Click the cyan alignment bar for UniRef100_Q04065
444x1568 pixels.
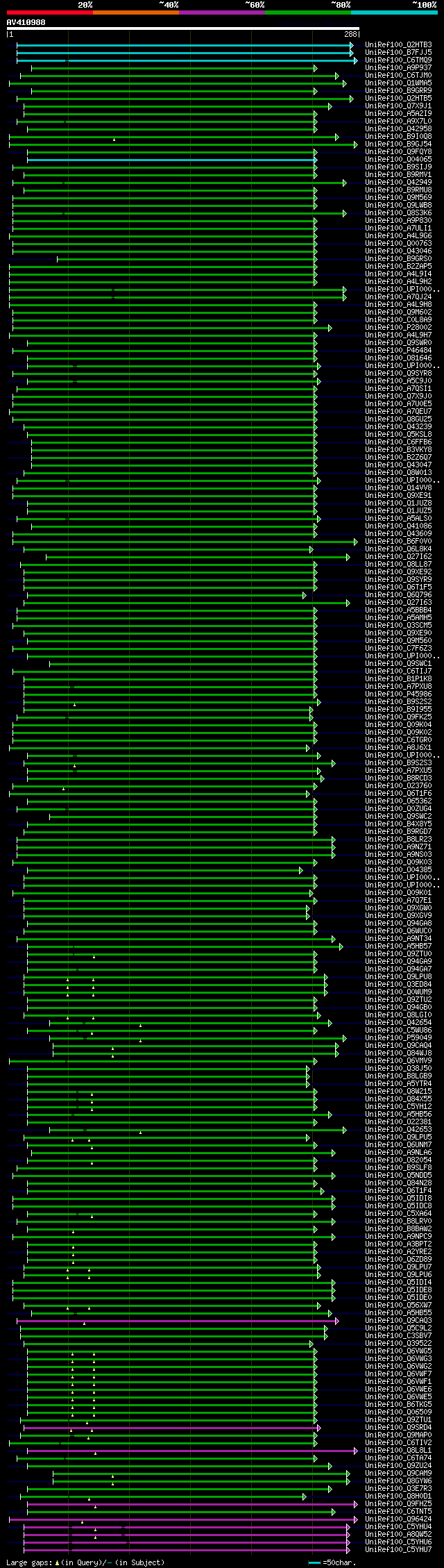[x=172, y=160]
